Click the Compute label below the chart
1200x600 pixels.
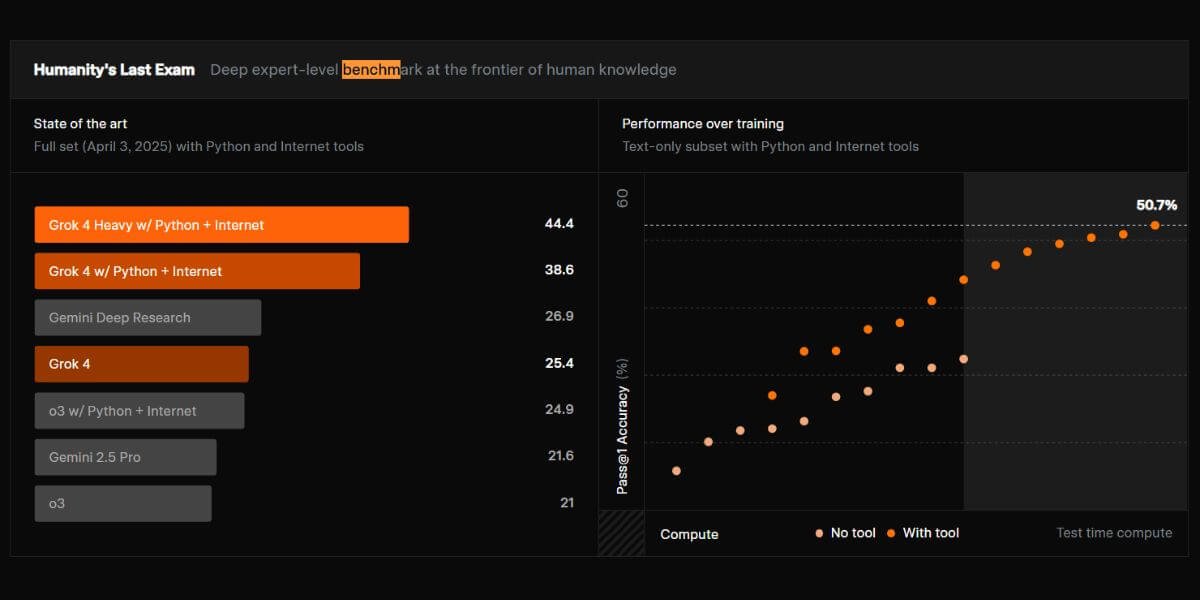pos(689,534)
